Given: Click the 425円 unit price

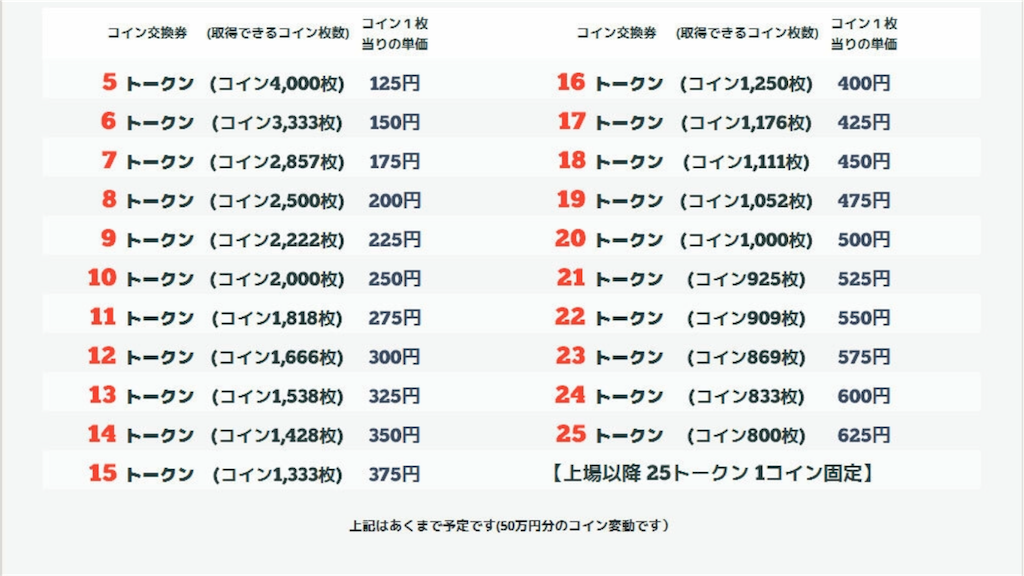Looking at the screenshot, I should click(x=864, y=123).
